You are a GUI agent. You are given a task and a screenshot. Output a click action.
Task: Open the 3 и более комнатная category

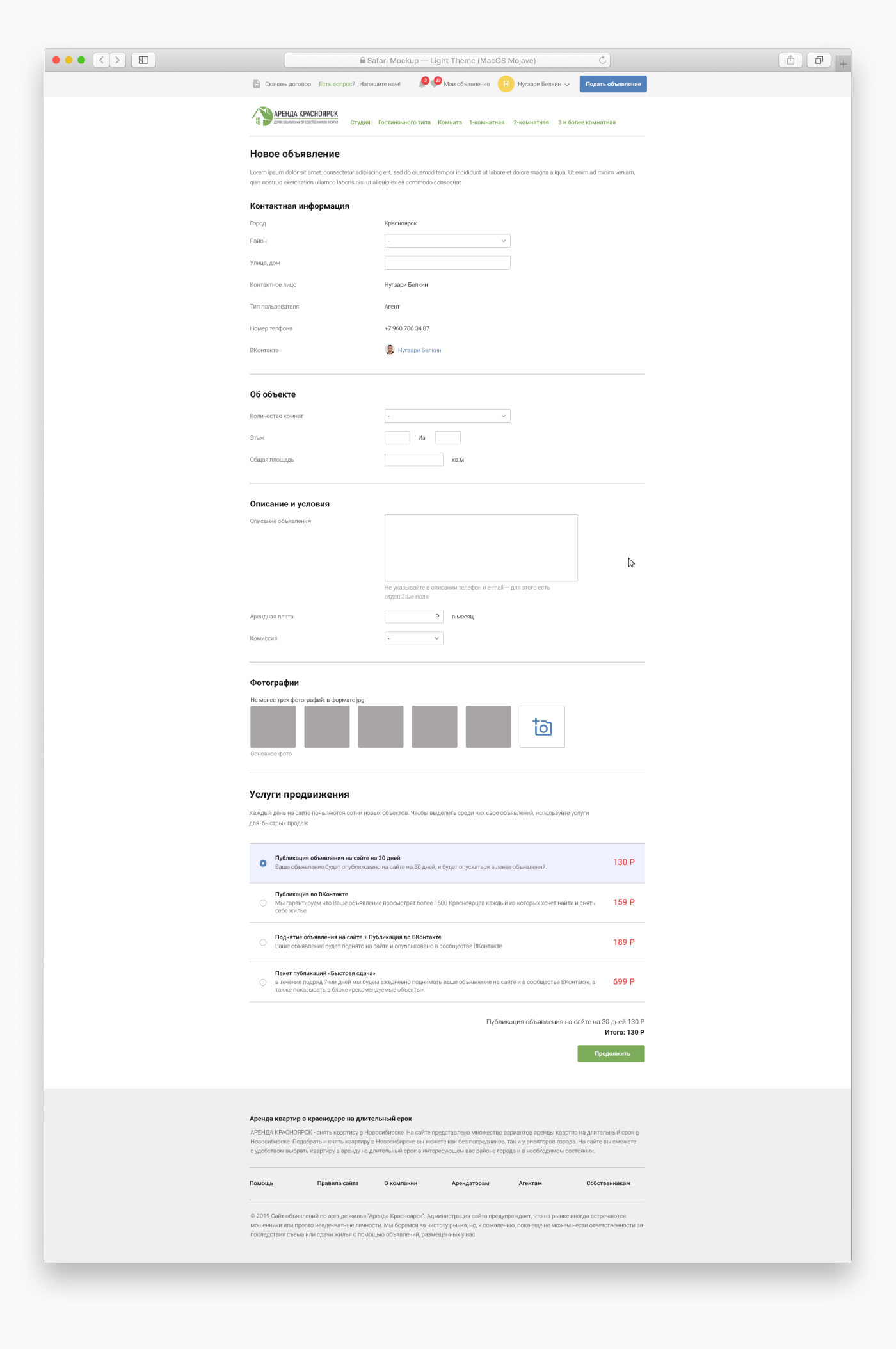(x=587, y=122)
